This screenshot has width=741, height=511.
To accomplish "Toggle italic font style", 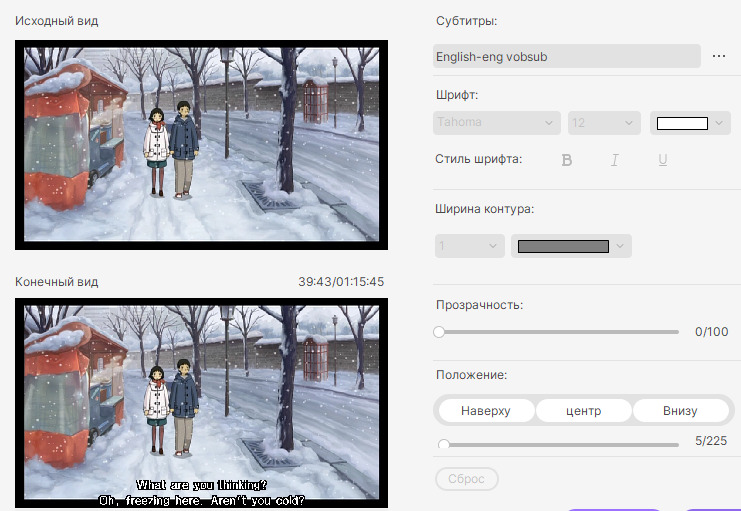I will [x=615, y=160].
